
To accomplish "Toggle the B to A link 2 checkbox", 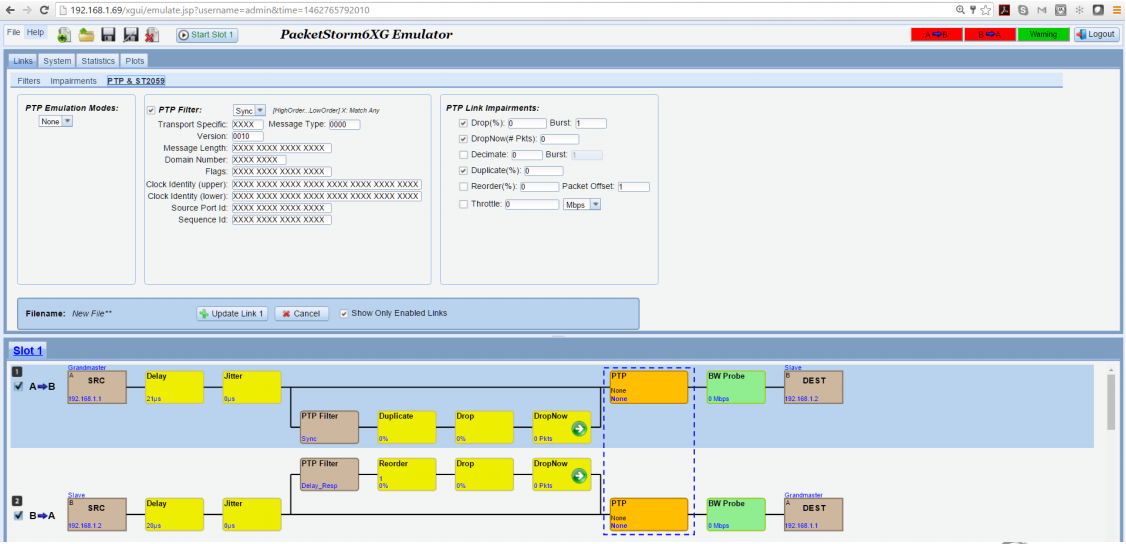I will coord(19,515).
